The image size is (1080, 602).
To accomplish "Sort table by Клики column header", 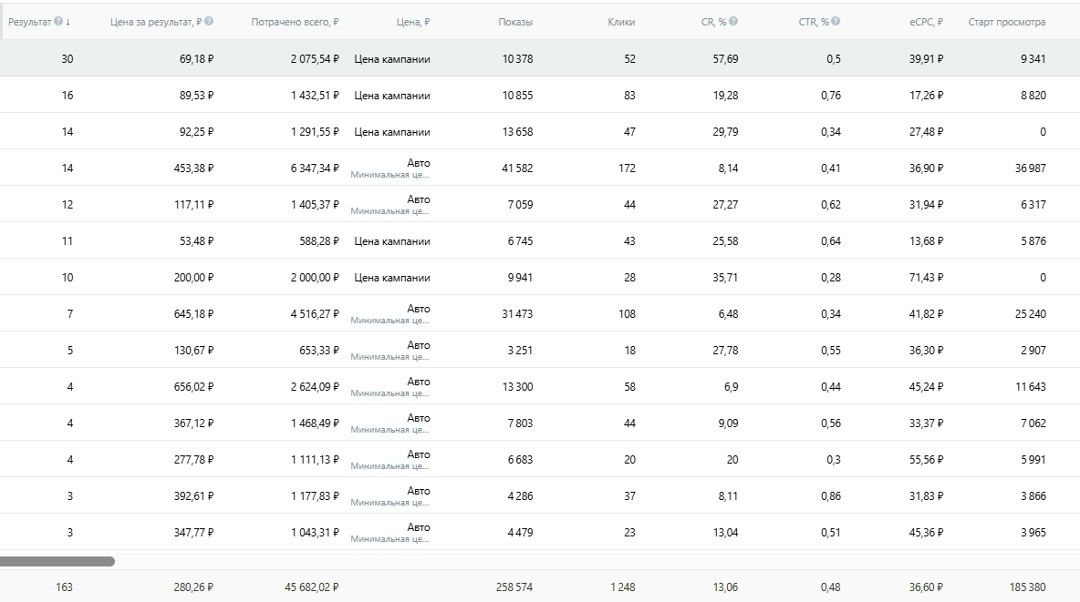I will (x=621, y=22).
